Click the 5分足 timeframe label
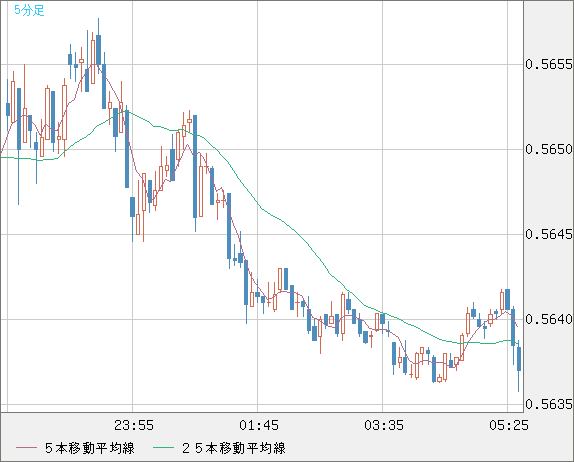 [x=29, y=10]
